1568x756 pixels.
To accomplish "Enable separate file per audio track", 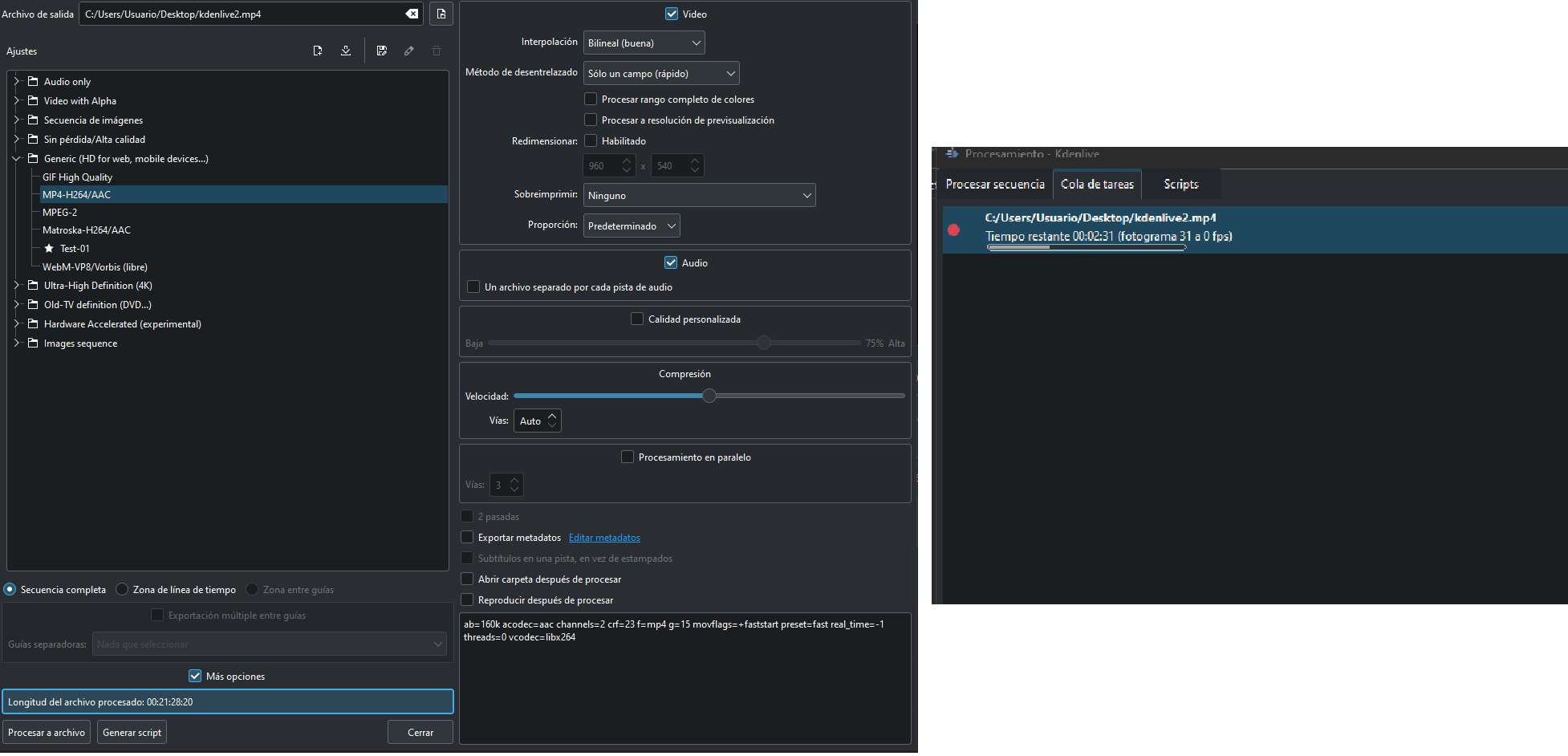I will point(473,287).
